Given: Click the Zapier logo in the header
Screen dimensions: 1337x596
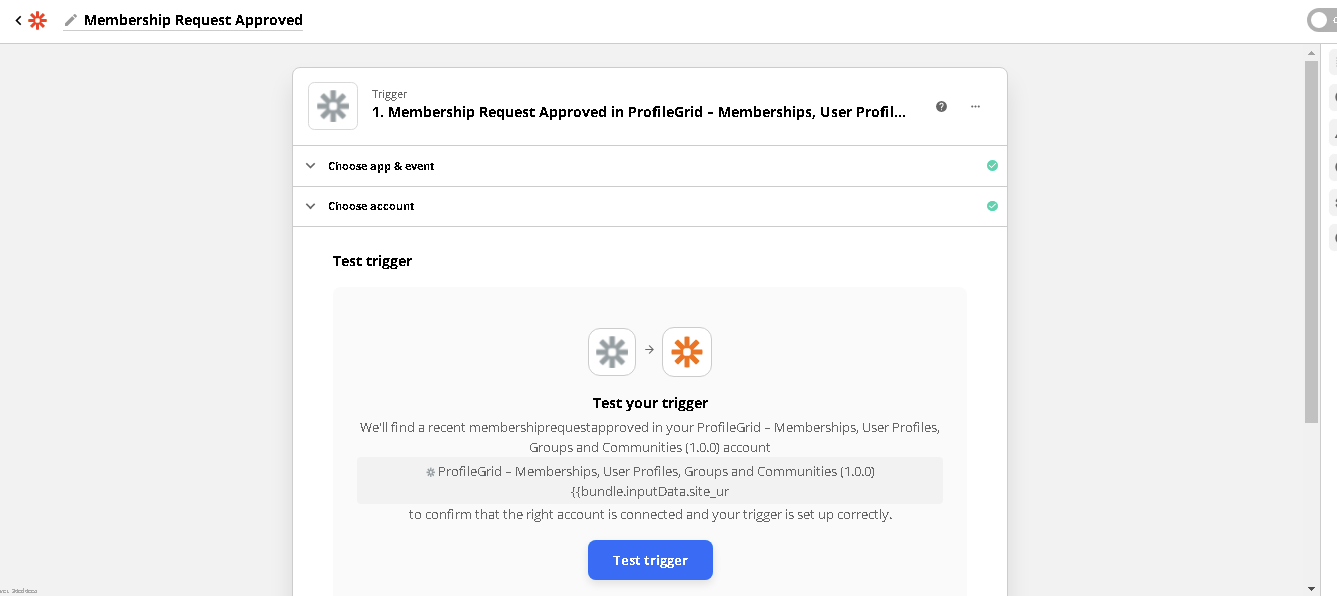Looking at the screenshot, I should (38, 20).
